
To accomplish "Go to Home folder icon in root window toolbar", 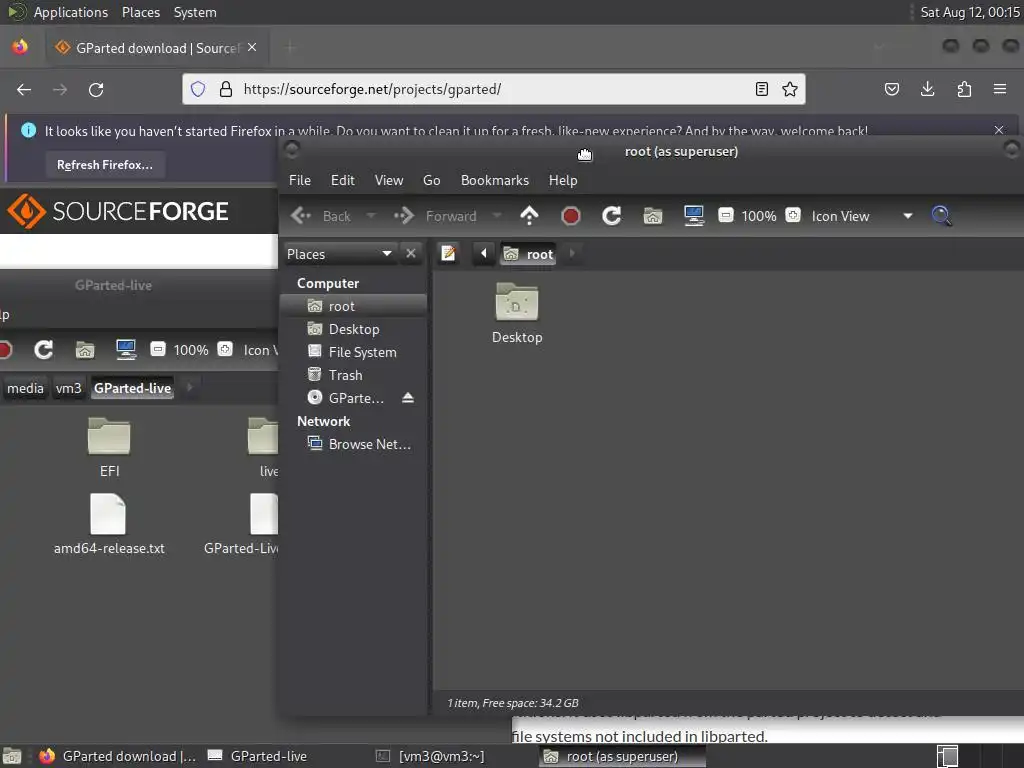I will click(x=652, y=216).
